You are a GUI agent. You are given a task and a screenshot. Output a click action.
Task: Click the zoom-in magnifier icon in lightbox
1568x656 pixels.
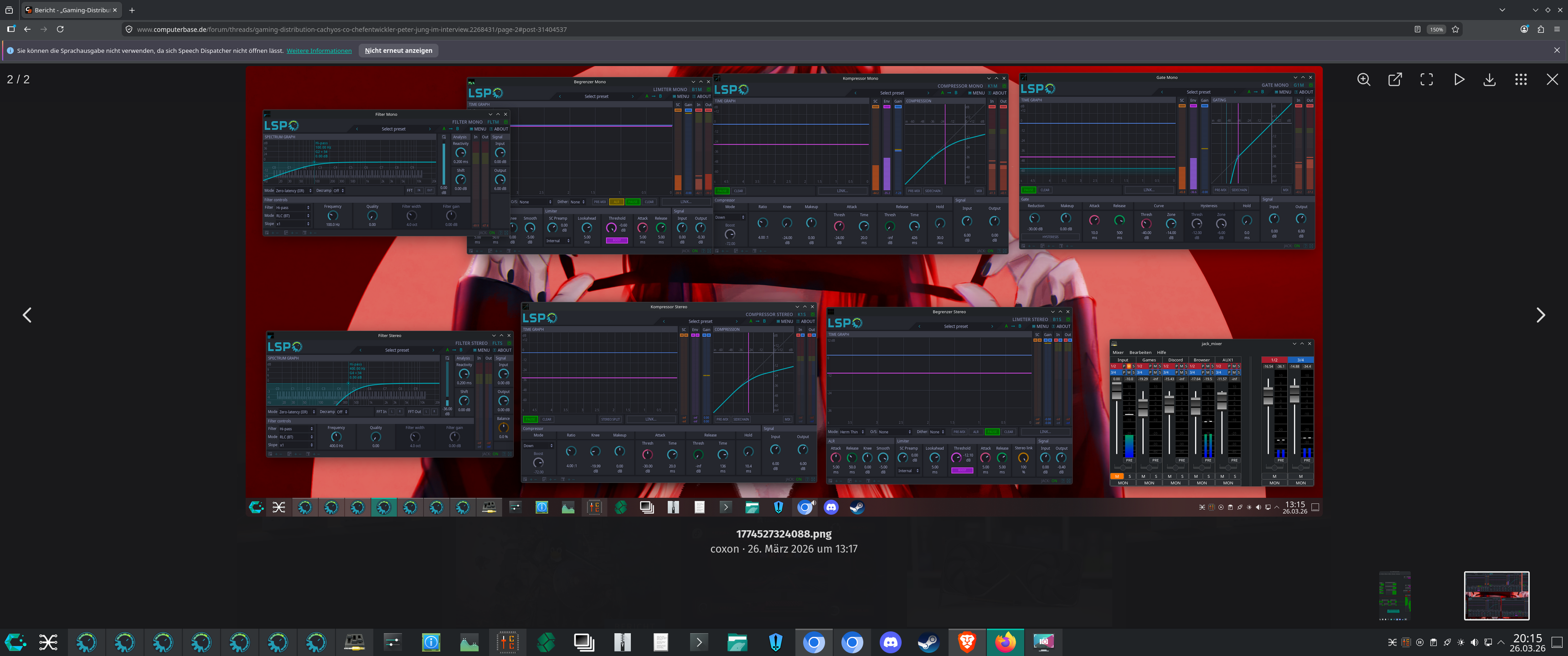tap(1363, 80)
